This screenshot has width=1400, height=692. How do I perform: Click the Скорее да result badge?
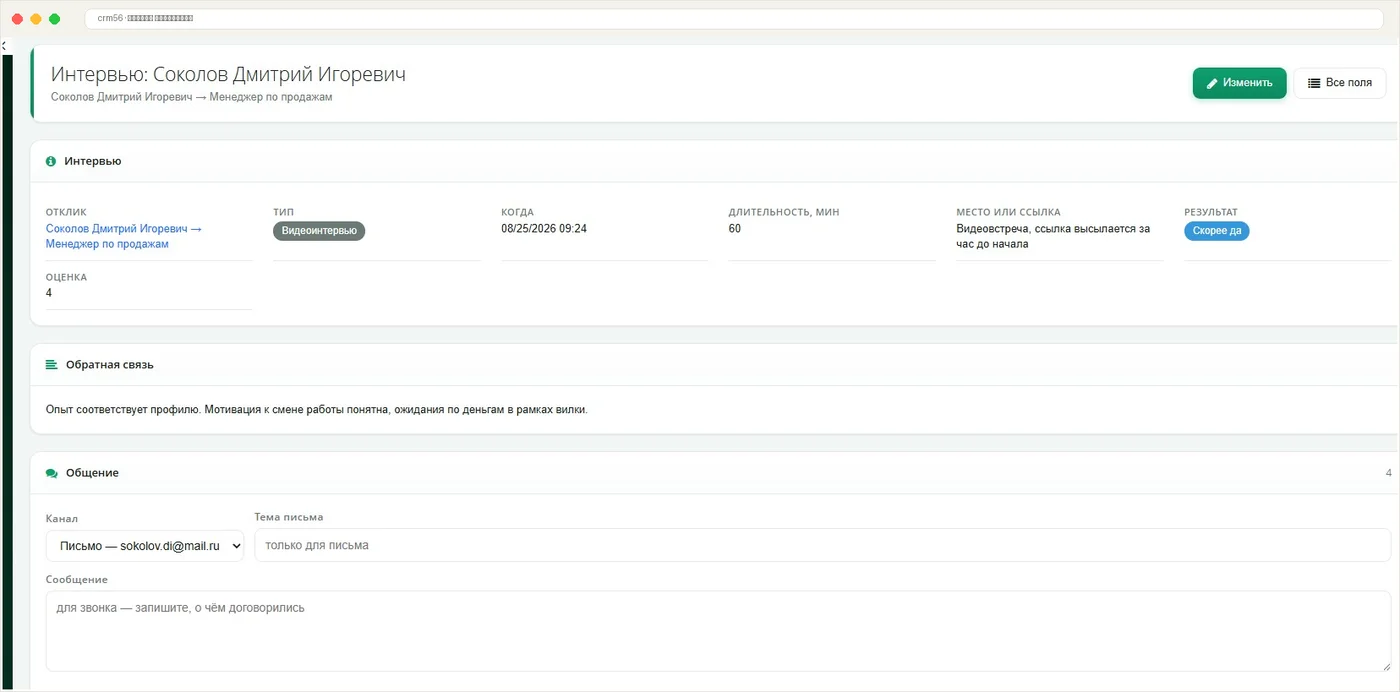click(1217, 231)
